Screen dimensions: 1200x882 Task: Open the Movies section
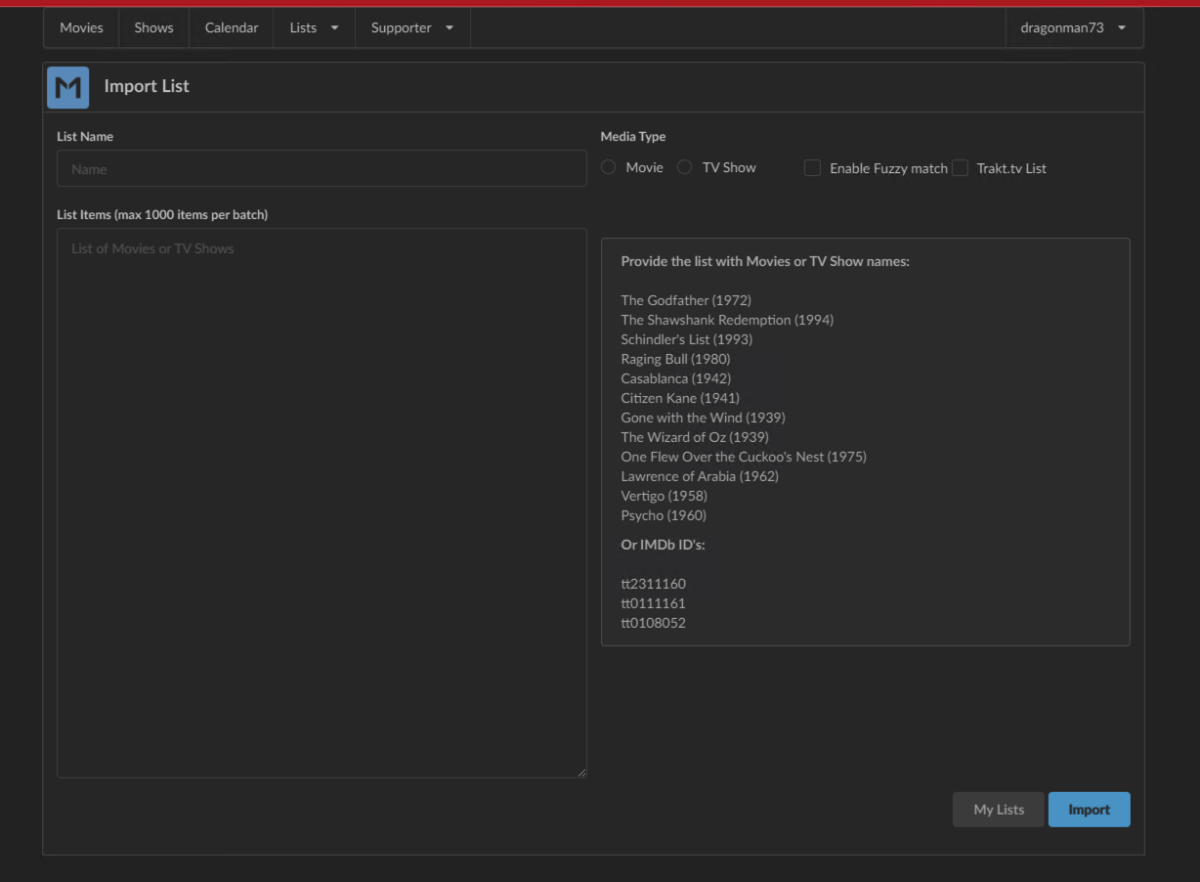coord(81,28)
